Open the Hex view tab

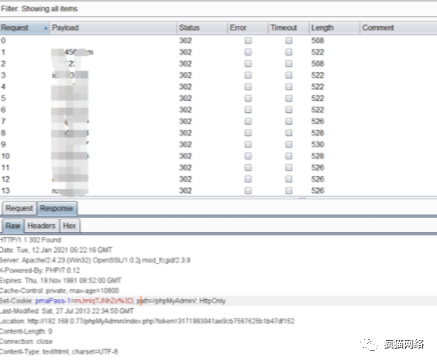[x=69, y=226]
